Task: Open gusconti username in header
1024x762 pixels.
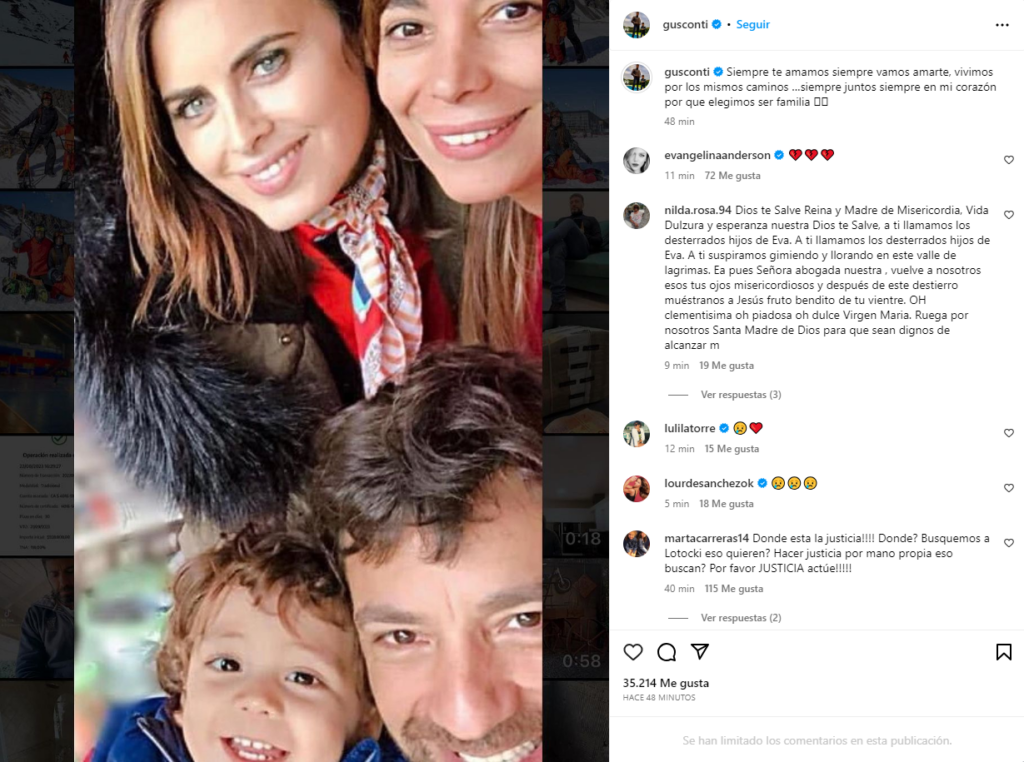Action: pyautogui.click(x=685, y=24)
